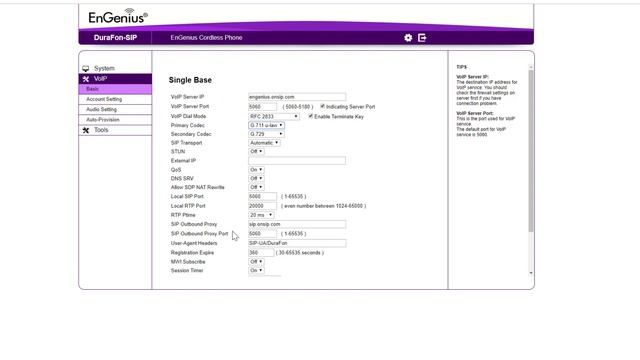The height and width of the screenshot is (360, 640).
Task: Open DNS SRV dropdown
Action: pos(256,178)
